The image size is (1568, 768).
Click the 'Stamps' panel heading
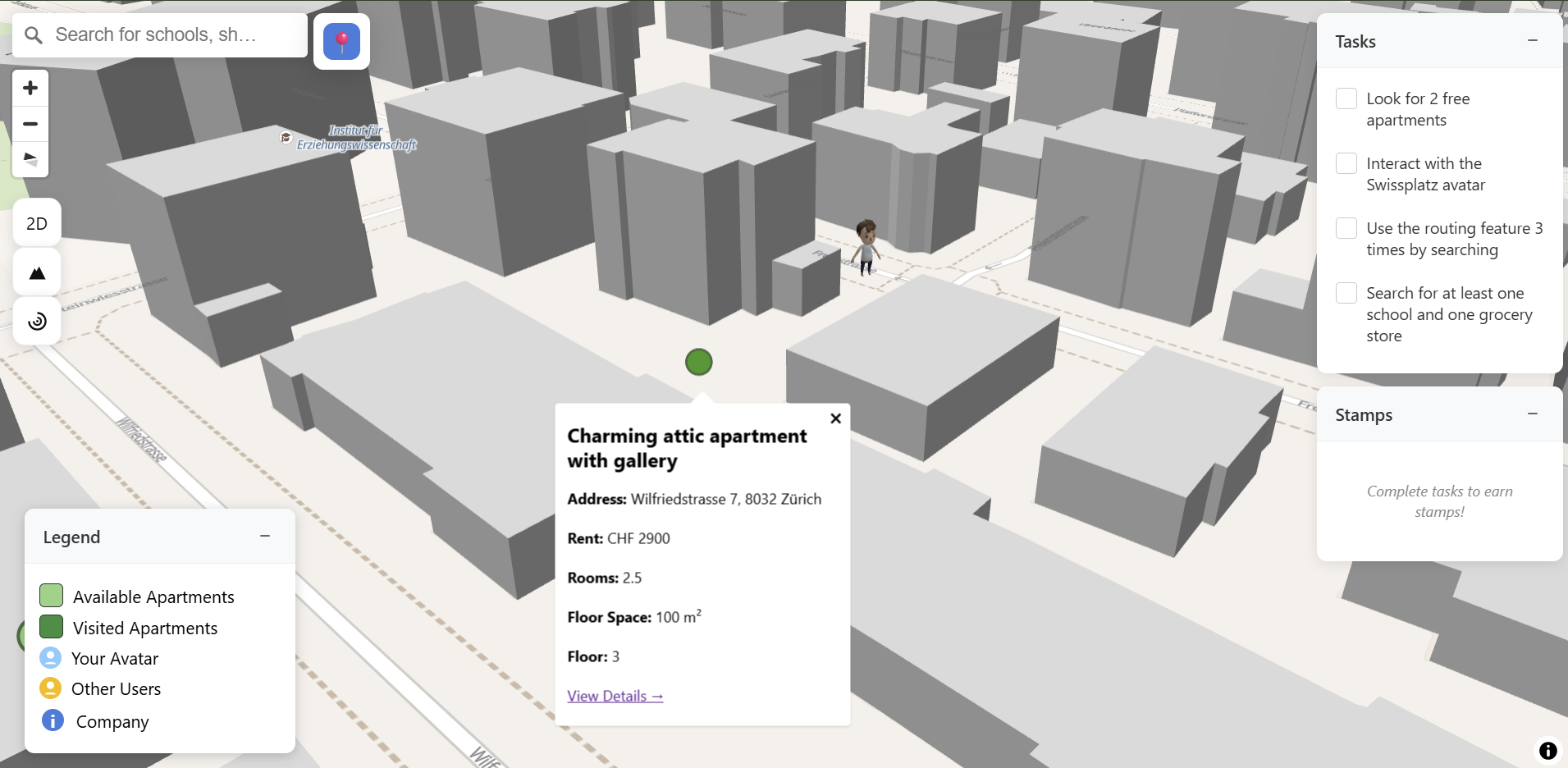(x=1364, y=415)
